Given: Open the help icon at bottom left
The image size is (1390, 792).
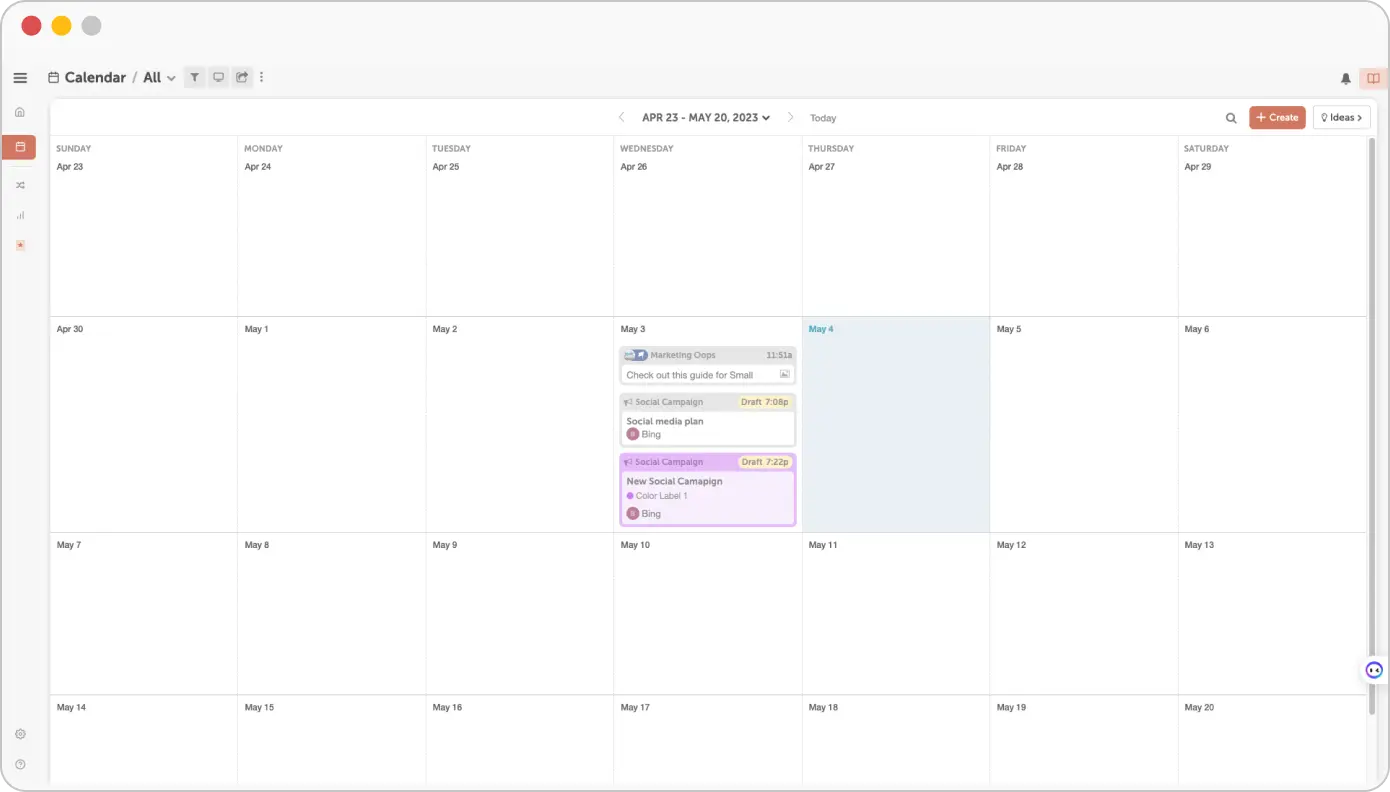Looking at the screenshot, I should tap(20, 763).
